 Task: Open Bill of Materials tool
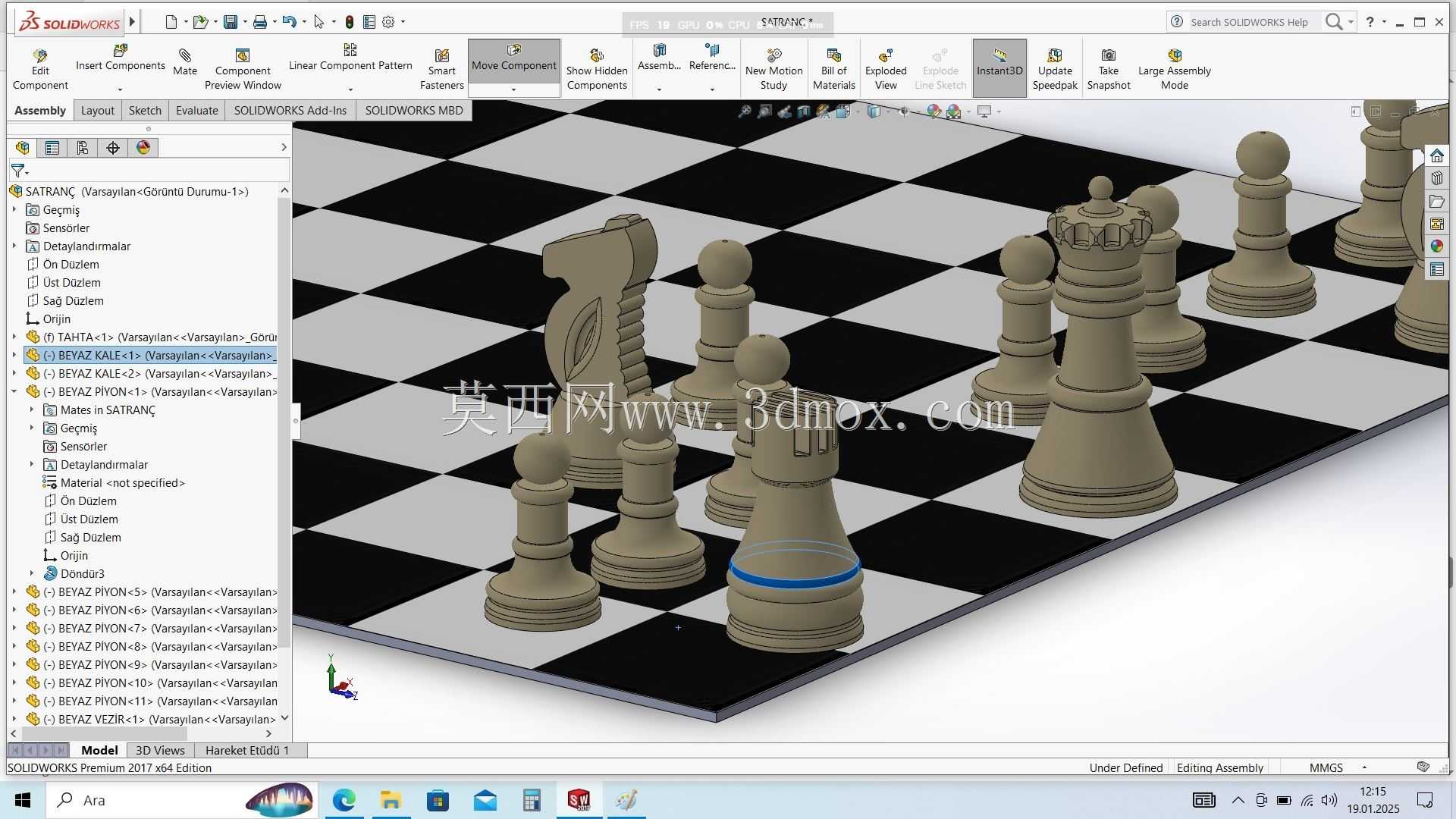coord(833,69)
